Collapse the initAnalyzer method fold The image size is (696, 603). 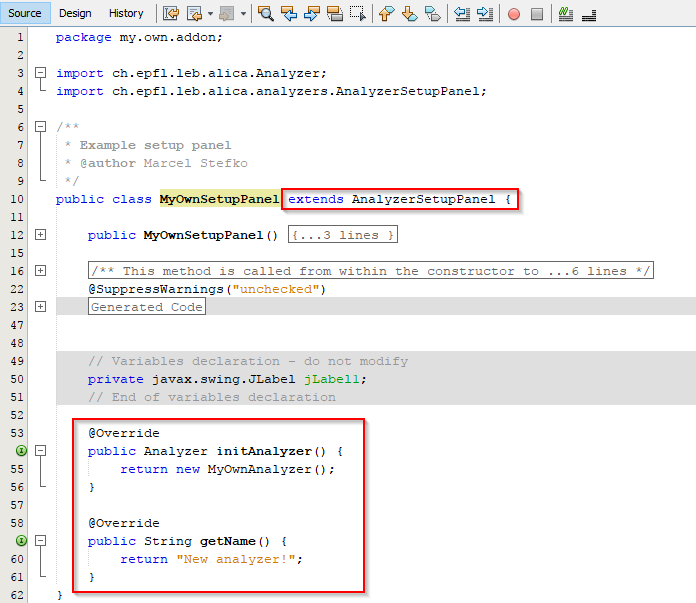click(x=40, y=451)
